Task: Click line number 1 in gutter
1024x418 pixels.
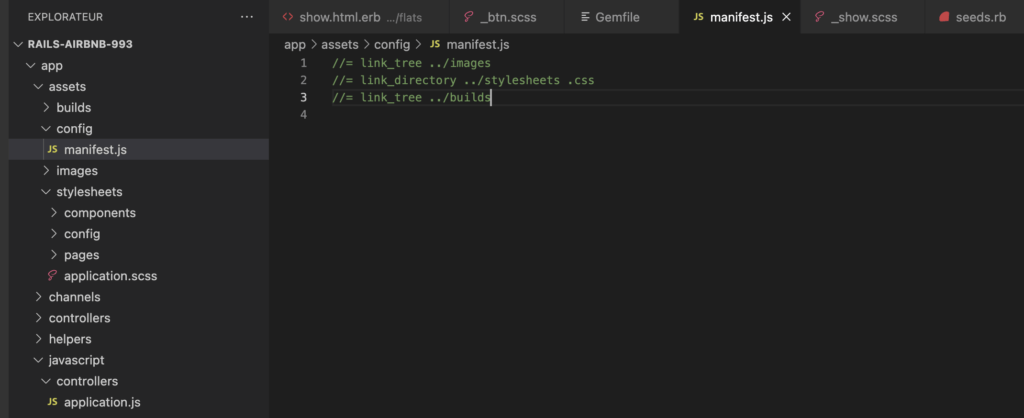Action: [x=303, y=63]
